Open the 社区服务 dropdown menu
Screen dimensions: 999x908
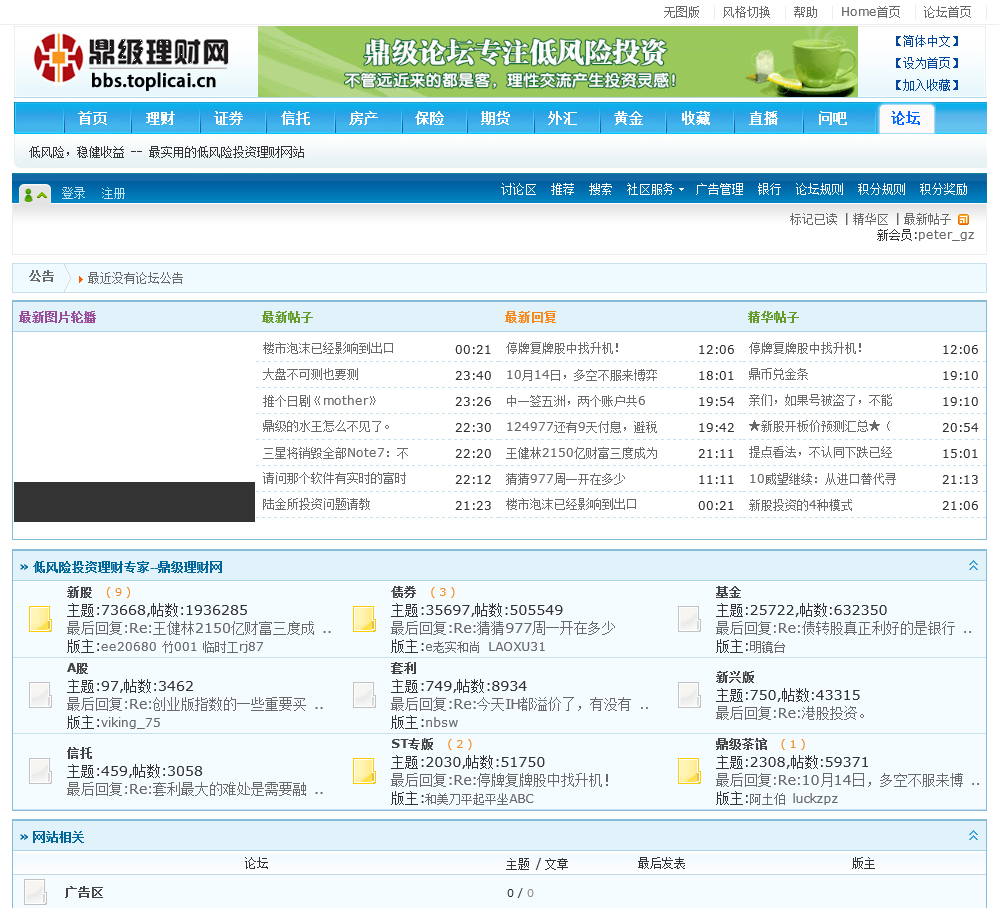point(655,189)
